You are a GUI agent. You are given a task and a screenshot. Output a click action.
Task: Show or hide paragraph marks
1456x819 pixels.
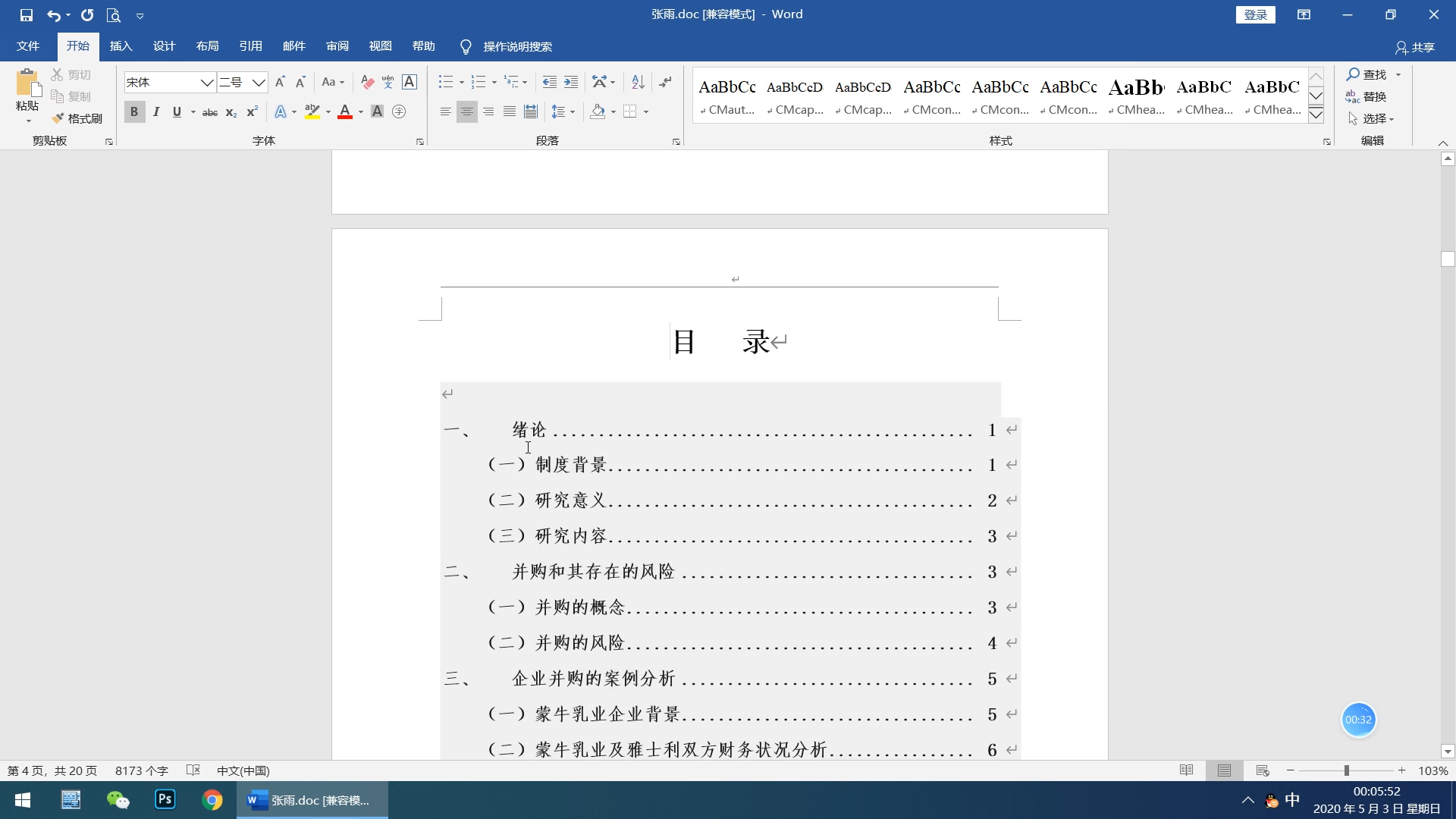[x=665, y=82]
